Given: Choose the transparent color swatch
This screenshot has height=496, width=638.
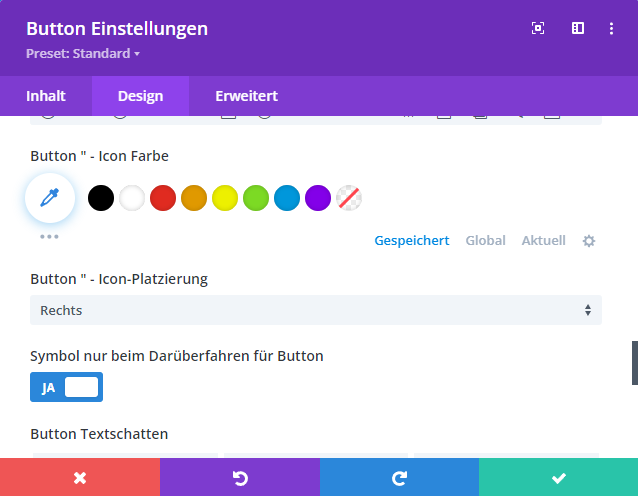Looking at the screenshot, I should click(348, 198).
